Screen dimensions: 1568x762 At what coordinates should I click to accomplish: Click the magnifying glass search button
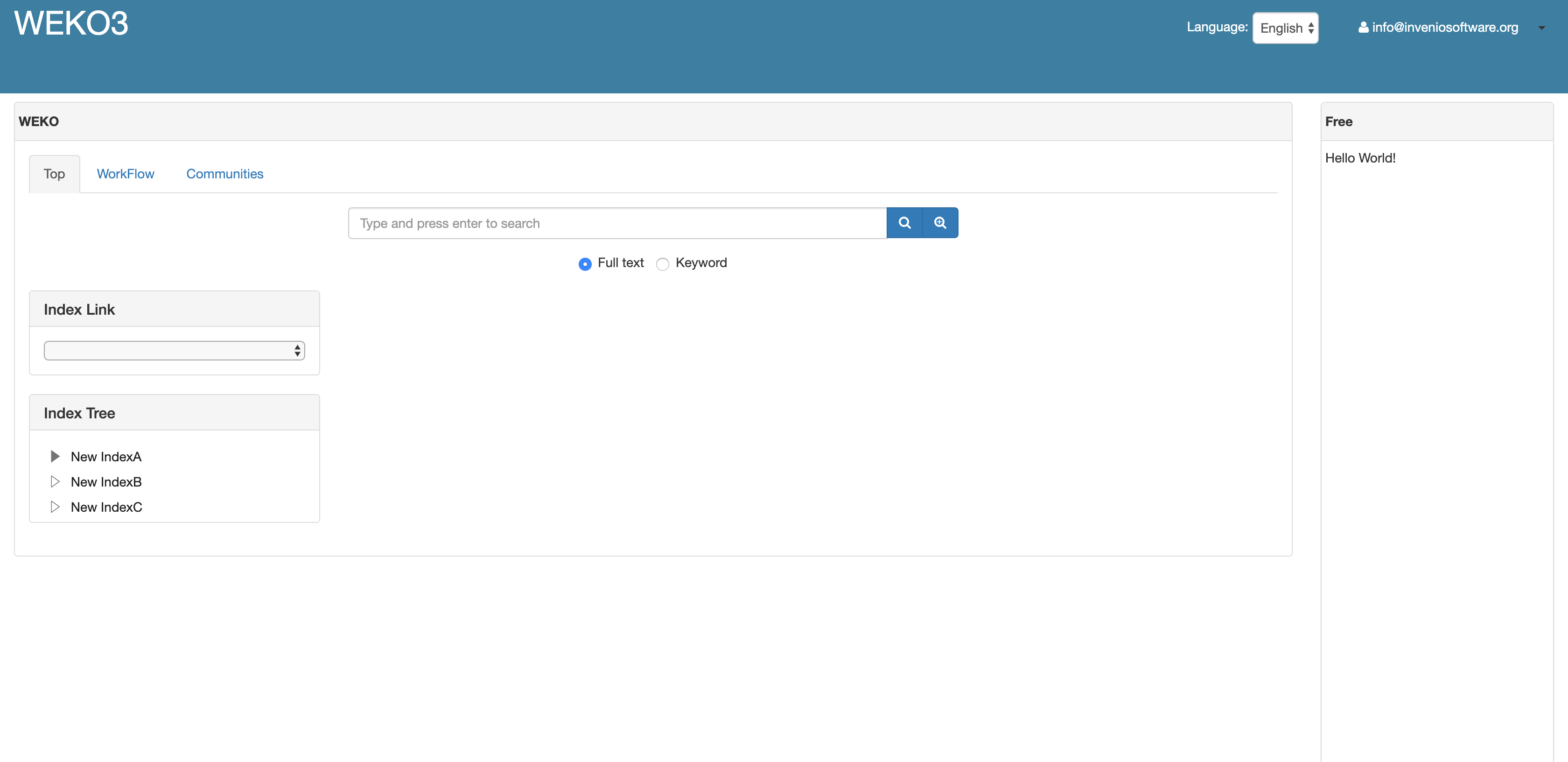click(904, 223)
